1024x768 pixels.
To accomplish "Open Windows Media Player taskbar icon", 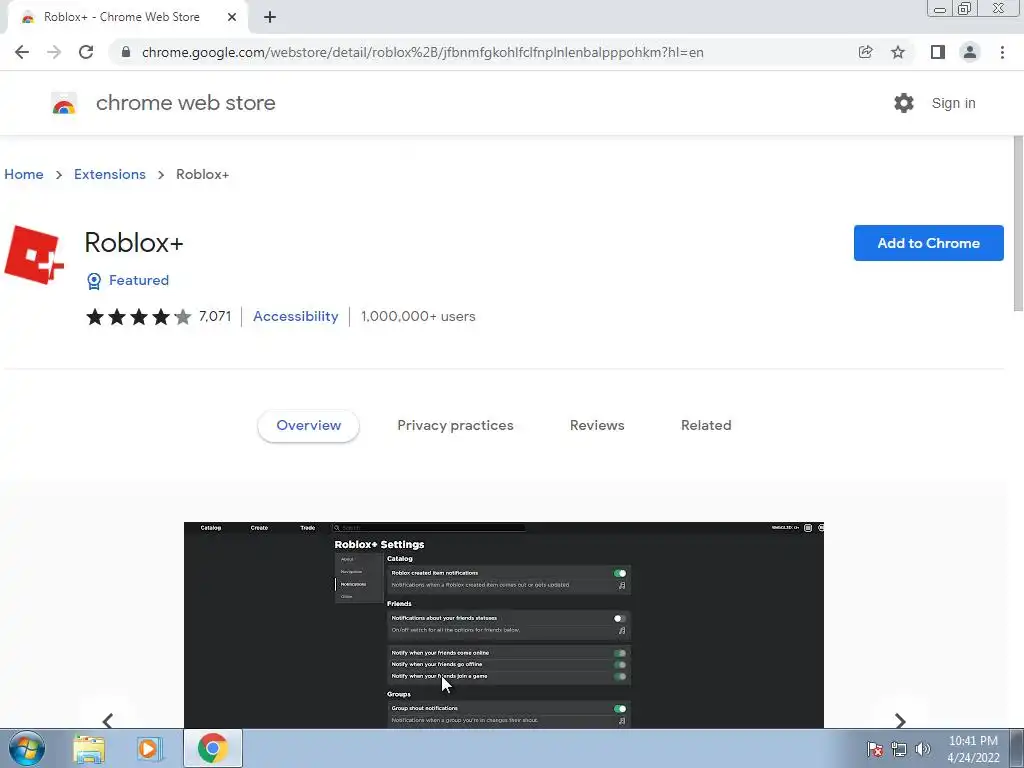I will click(x=149, y=749).
